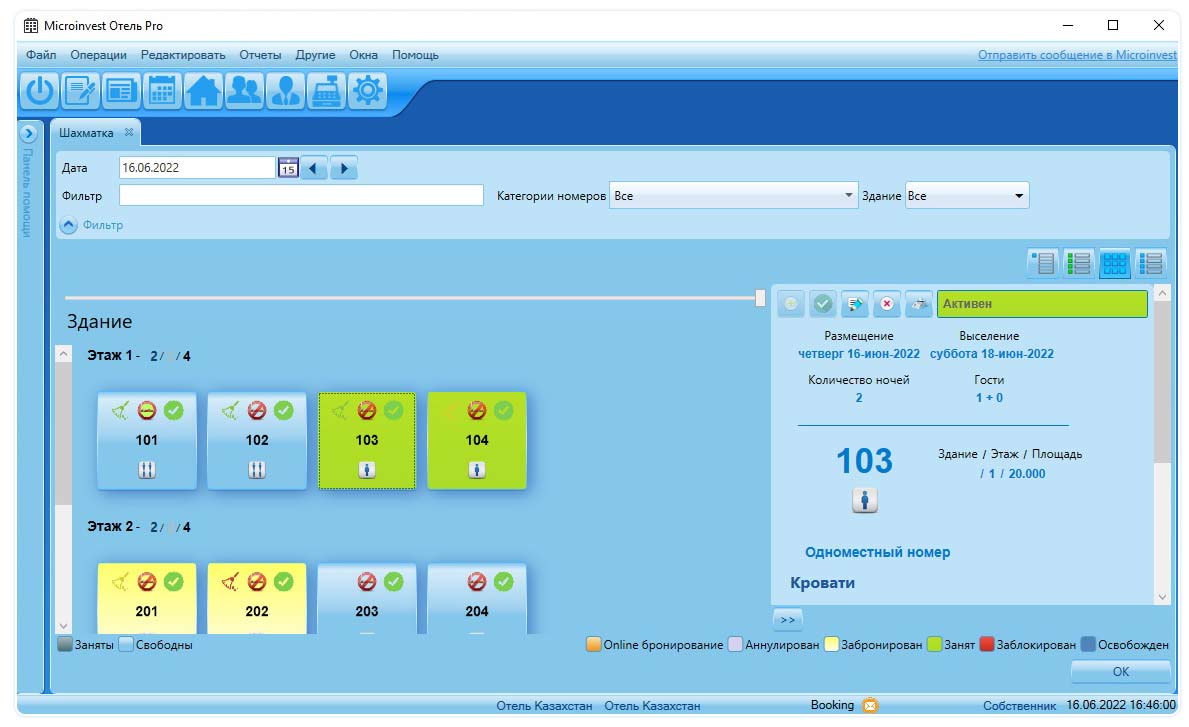Collapse the Фильтр section

click(x=69, y=225)
